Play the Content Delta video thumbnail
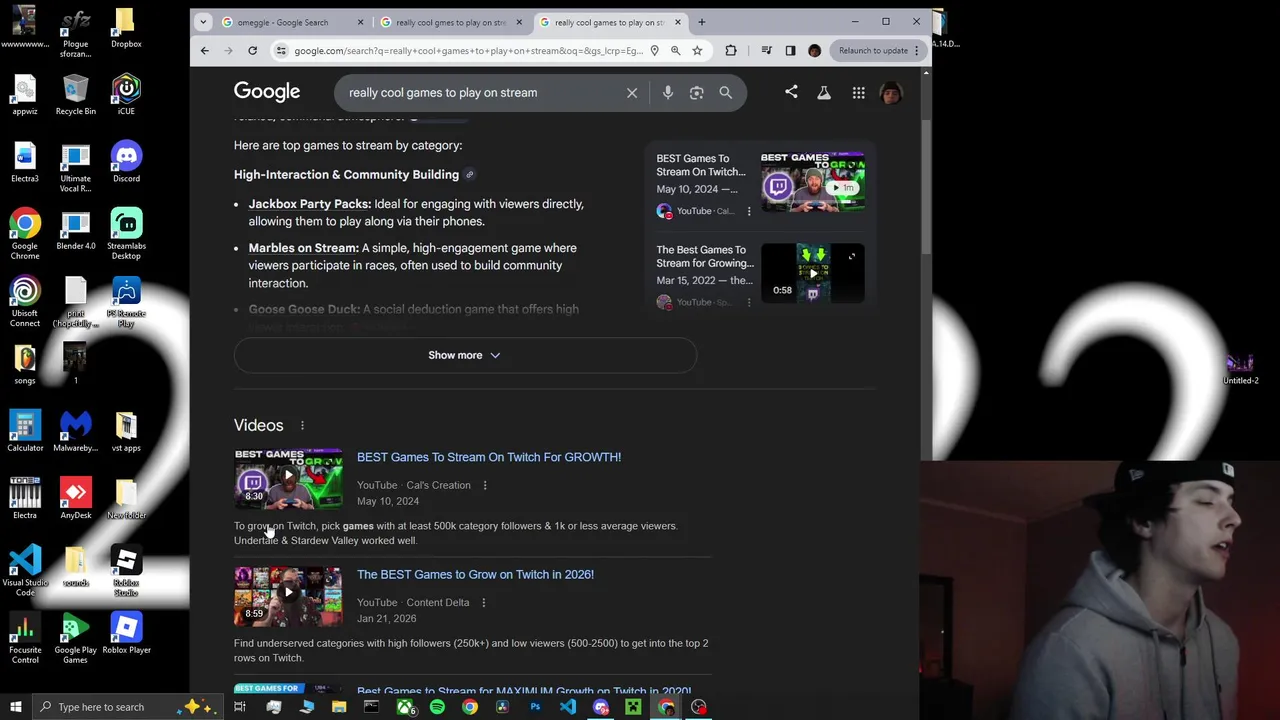1280x720 pixels. point(288,596)
